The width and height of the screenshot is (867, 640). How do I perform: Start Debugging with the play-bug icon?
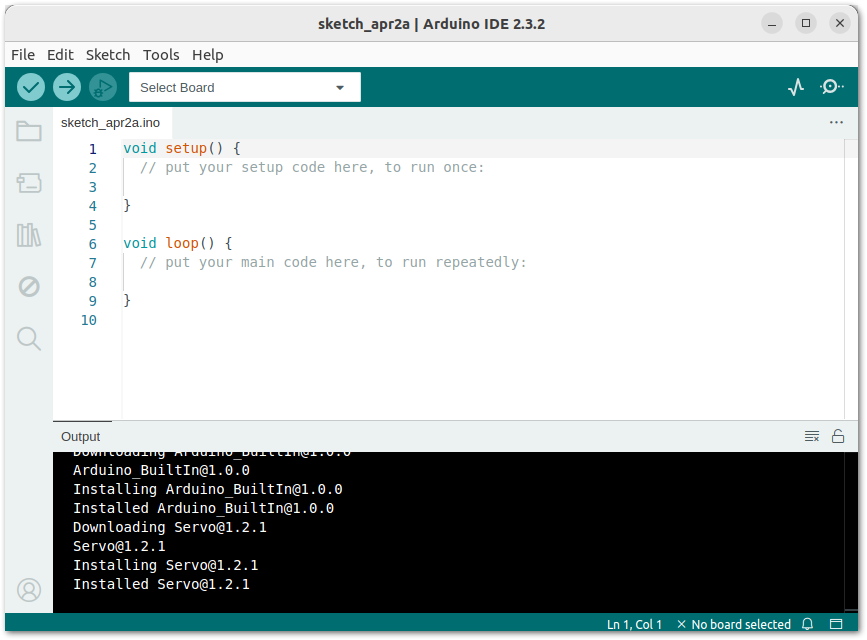pos(103,87)
